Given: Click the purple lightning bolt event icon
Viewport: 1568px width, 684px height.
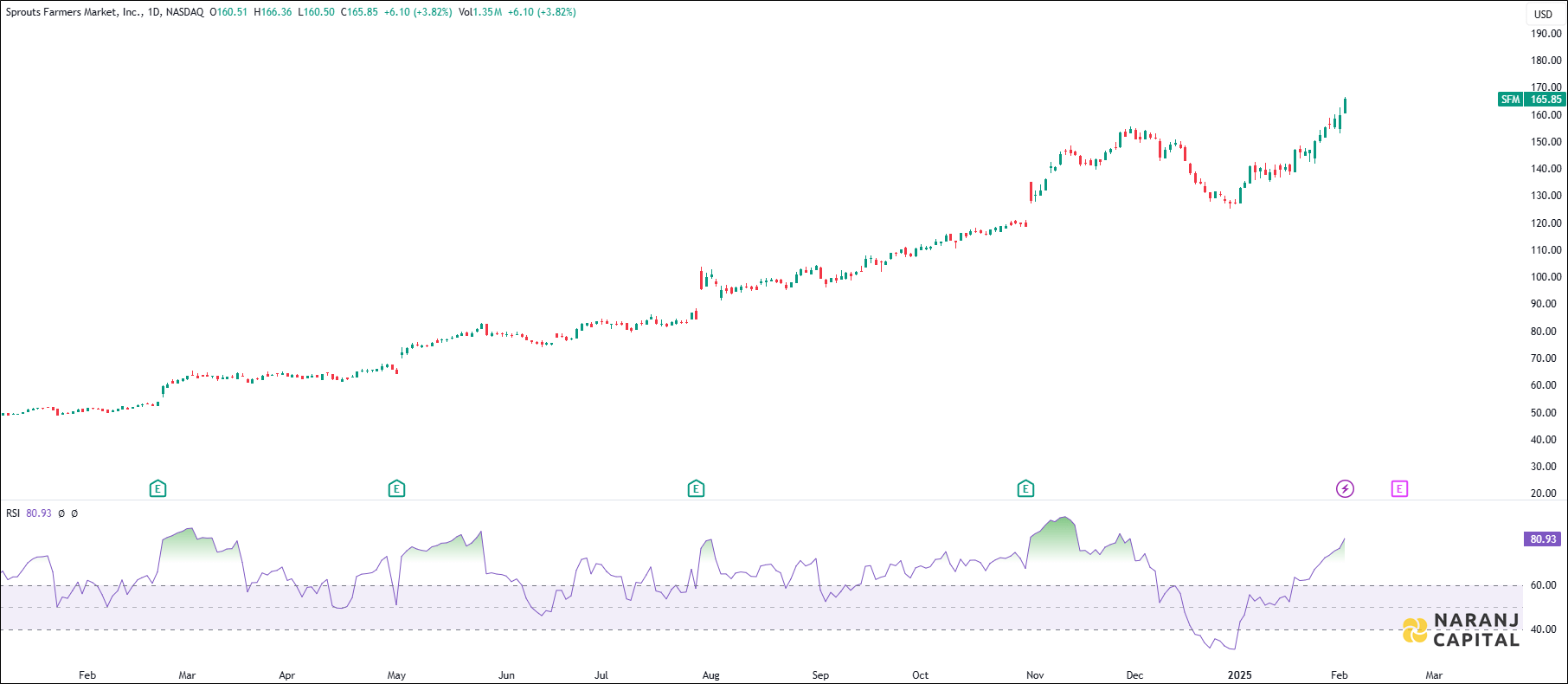Looking at the screenshot, I should point(1345,489).
